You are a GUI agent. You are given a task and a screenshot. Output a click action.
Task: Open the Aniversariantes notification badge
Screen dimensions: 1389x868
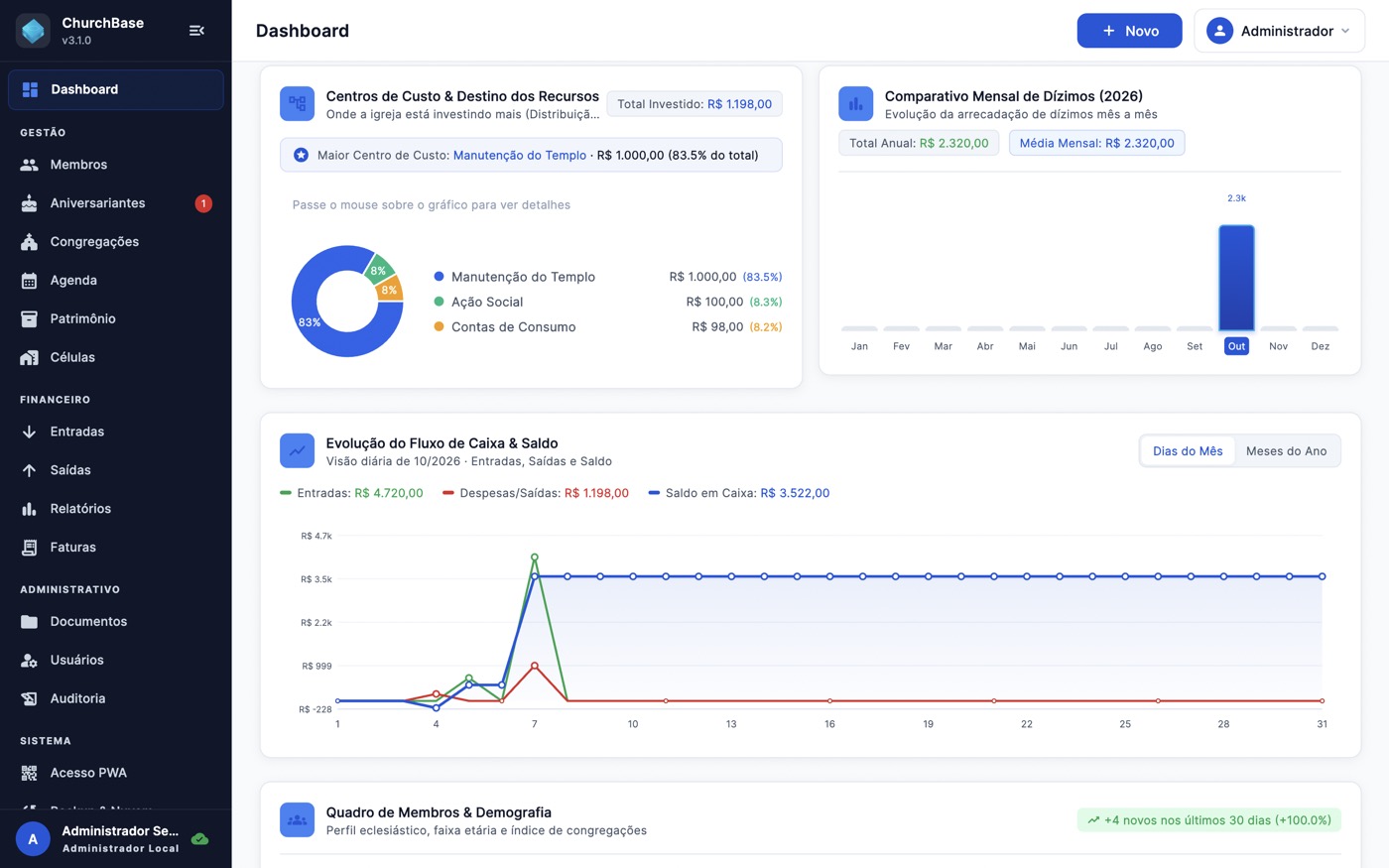(x=203, y=203)
